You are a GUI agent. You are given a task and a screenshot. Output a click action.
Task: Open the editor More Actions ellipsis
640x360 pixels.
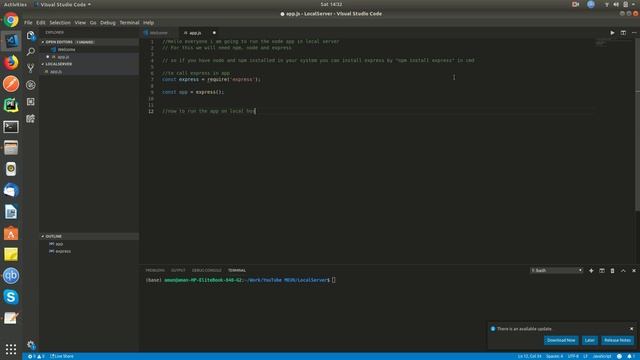coord(634,33)
